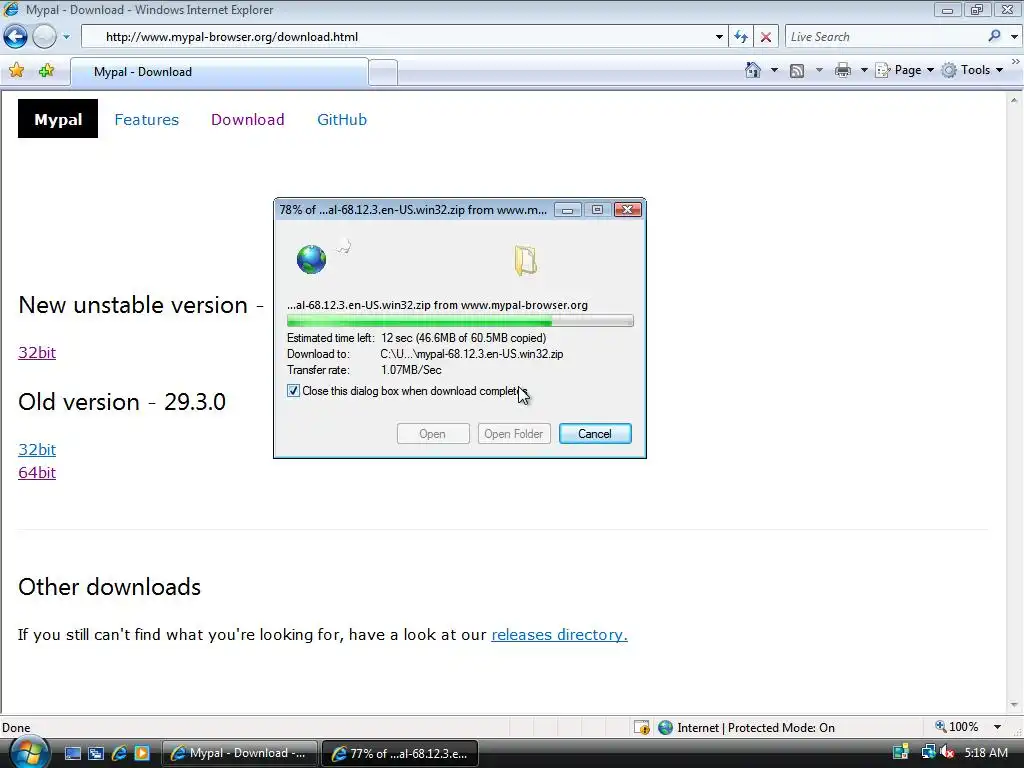Image resolution: width=1024 pixels, height=768 pixels.
Task: Click the Forward navigation arrow
Action: [x=44, y=37]
